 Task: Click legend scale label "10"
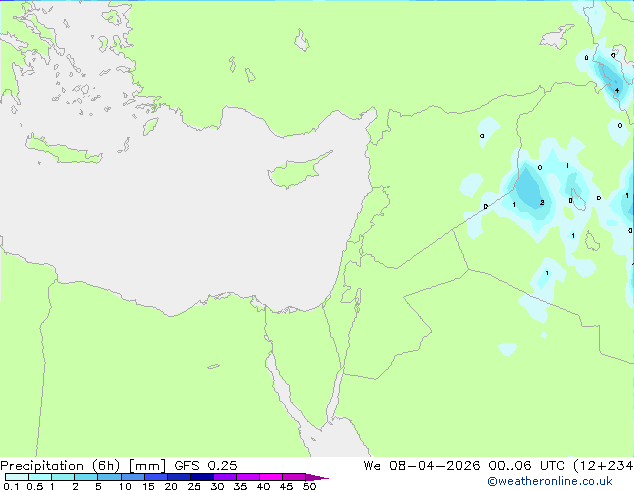click(x=125, y=486)
